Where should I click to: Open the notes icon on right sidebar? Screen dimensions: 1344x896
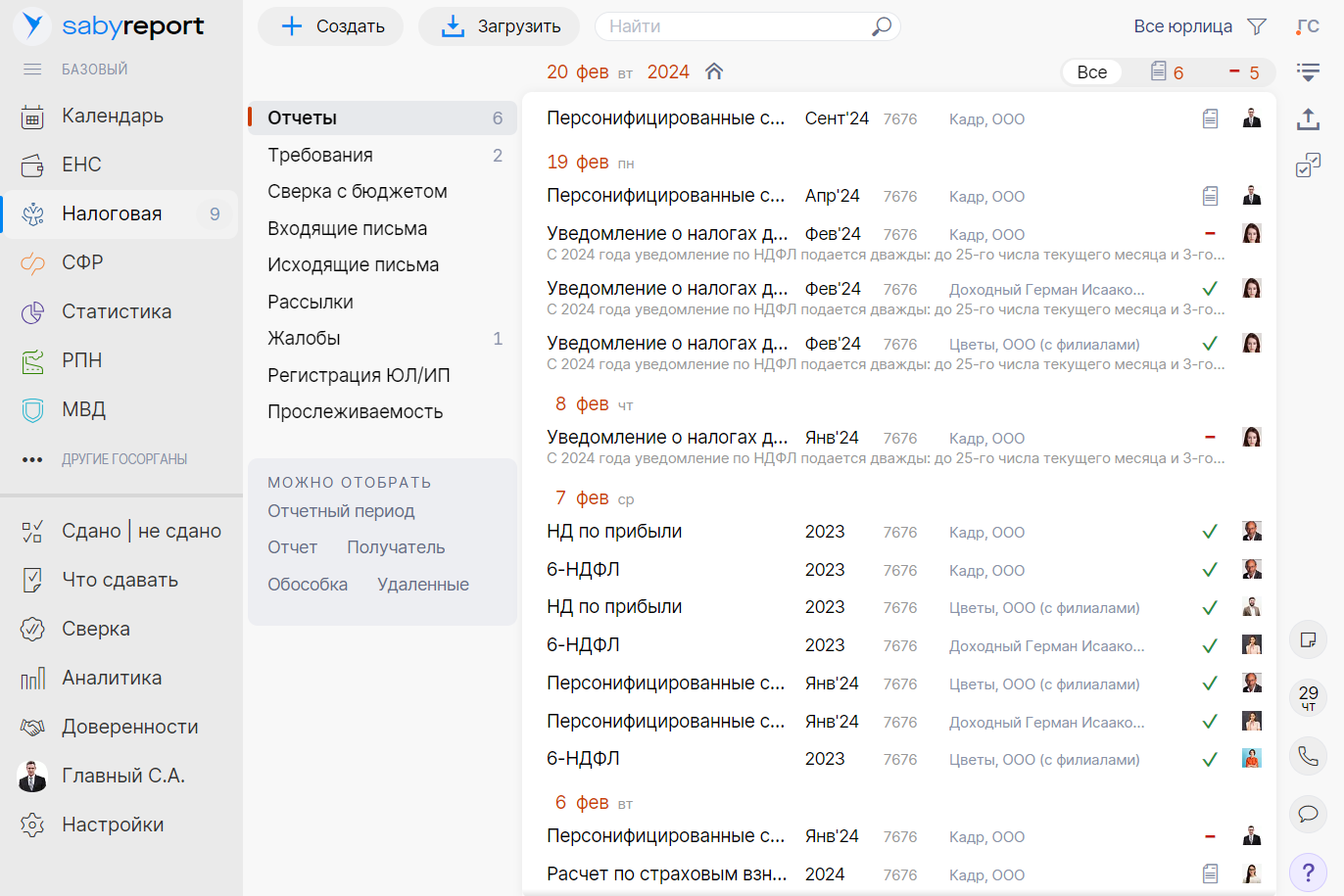(x=1308, y=637)
